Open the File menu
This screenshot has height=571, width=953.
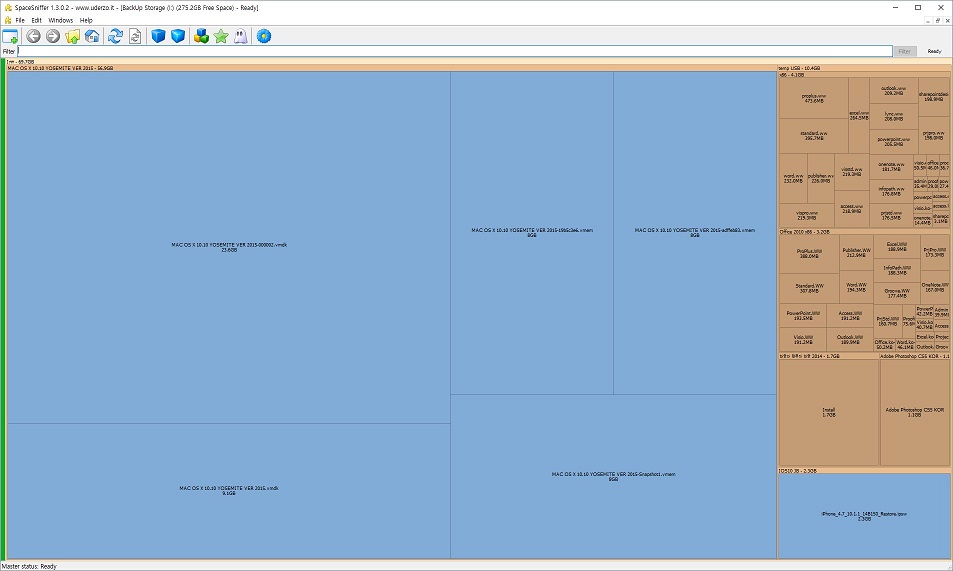(20, 20)
